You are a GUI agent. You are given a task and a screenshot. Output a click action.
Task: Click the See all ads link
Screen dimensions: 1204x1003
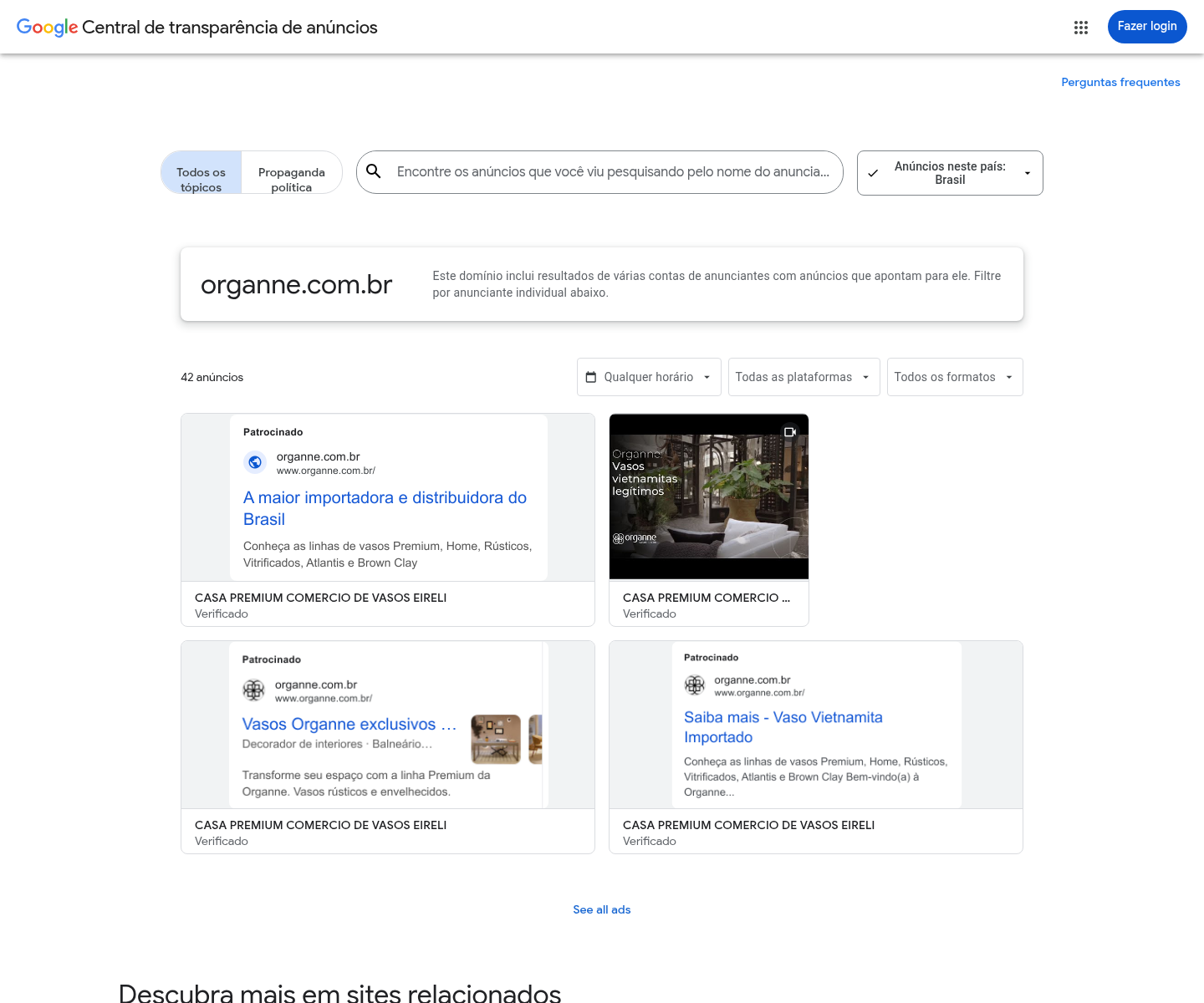[x=602, y=909]
